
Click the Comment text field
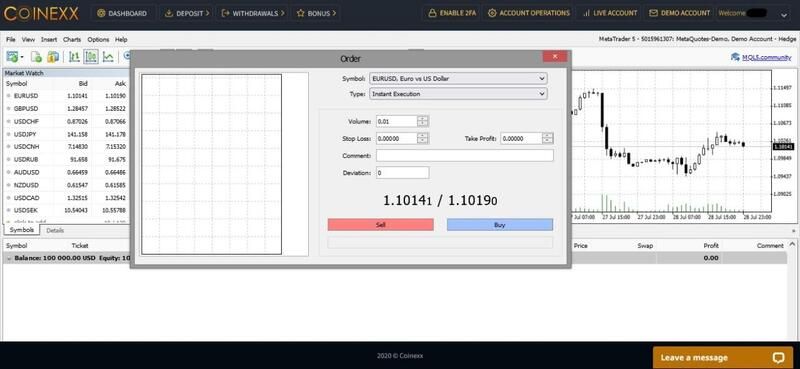click(x=465, y=155)
